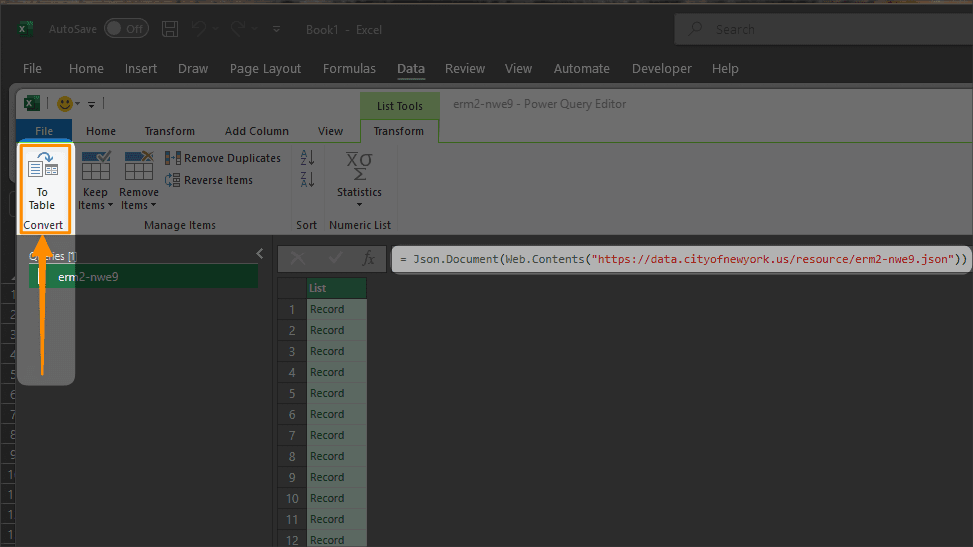
Task: Click Reverse Items command
Action: click(209, 180)
